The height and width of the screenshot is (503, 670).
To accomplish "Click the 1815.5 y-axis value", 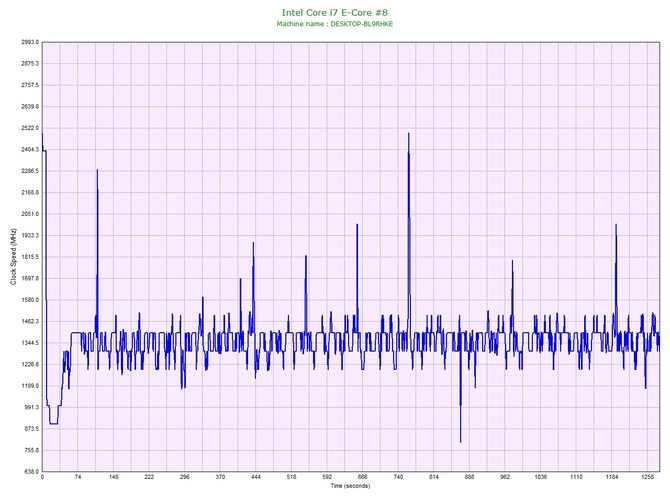I will [x=30, y=257].
